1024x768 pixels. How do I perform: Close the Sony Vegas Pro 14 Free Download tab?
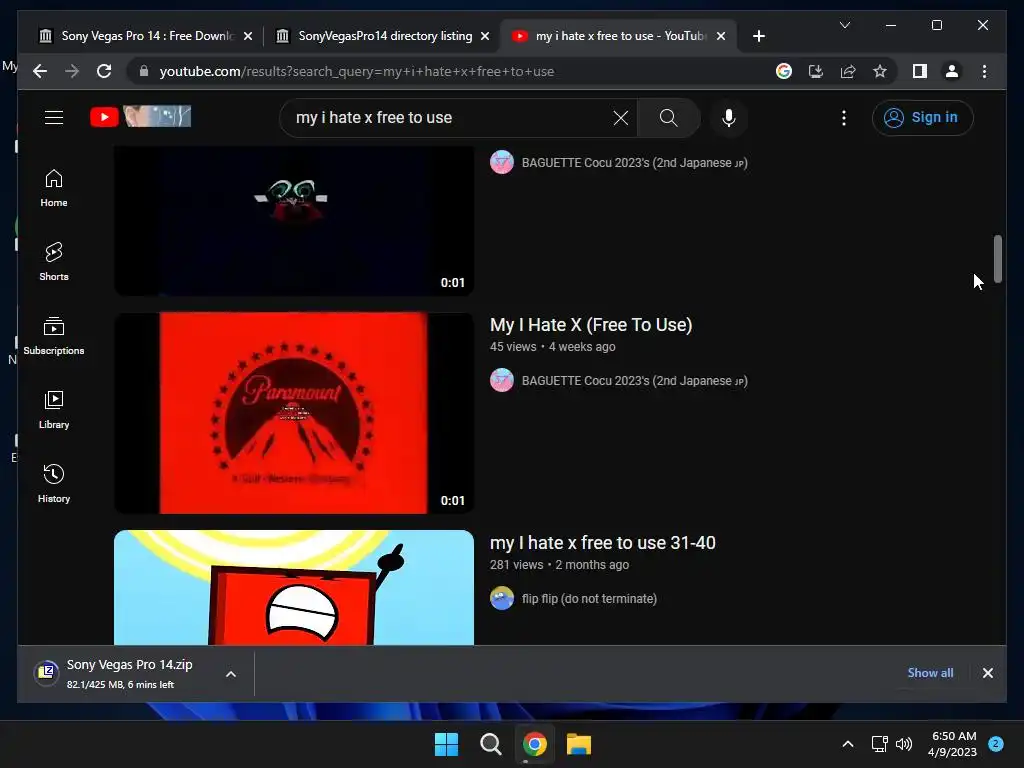click(x=248, y=36)
